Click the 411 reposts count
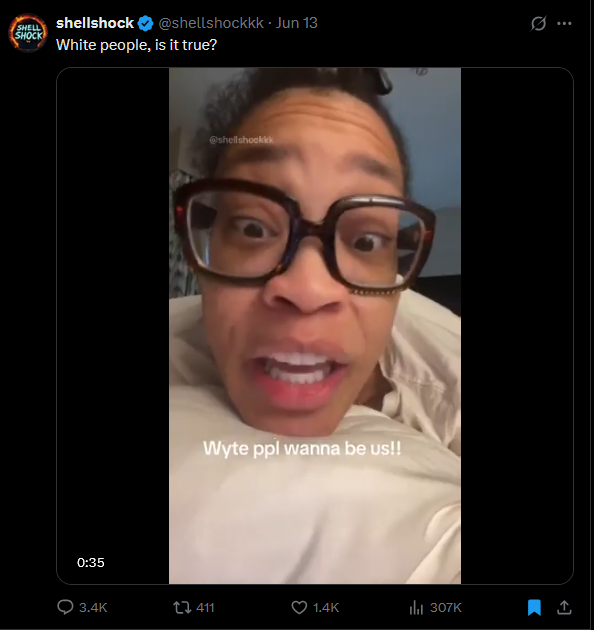This screenshot has width=594, height=630. point(205,607)
